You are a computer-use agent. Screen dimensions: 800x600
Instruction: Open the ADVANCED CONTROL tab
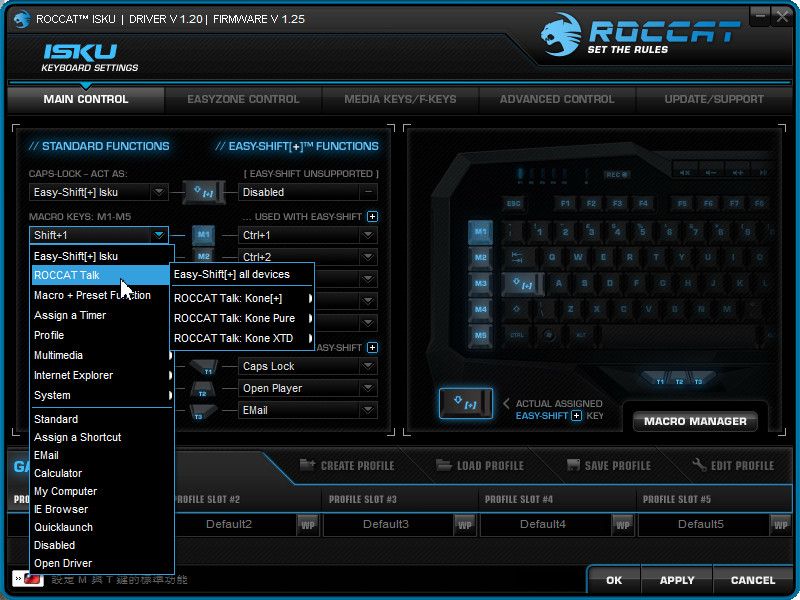pos(557,99)
